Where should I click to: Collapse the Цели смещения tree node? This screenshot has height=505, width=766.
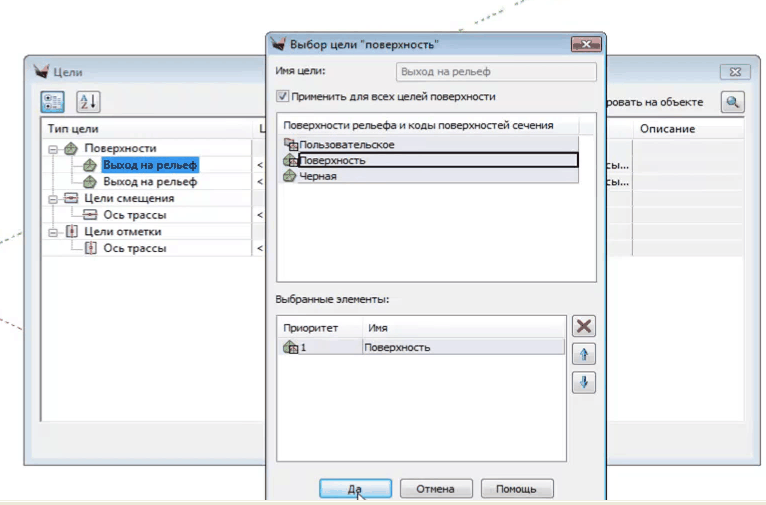(50, 198)
